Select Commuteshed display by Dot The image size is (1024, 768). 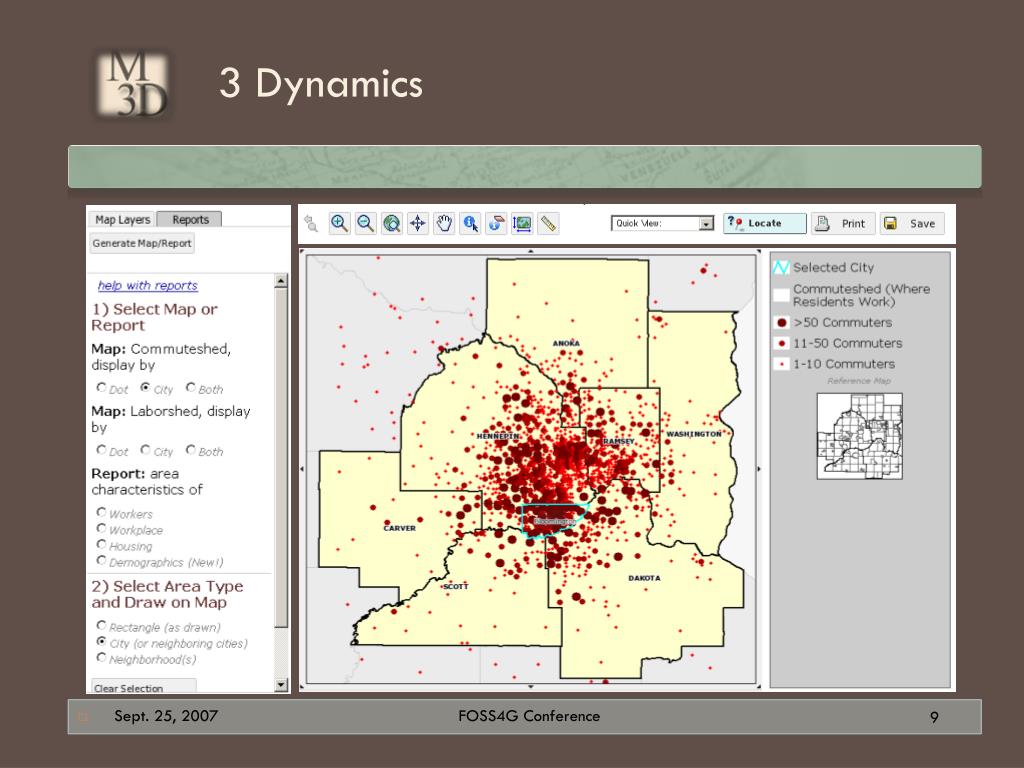(x=101, y=387)
